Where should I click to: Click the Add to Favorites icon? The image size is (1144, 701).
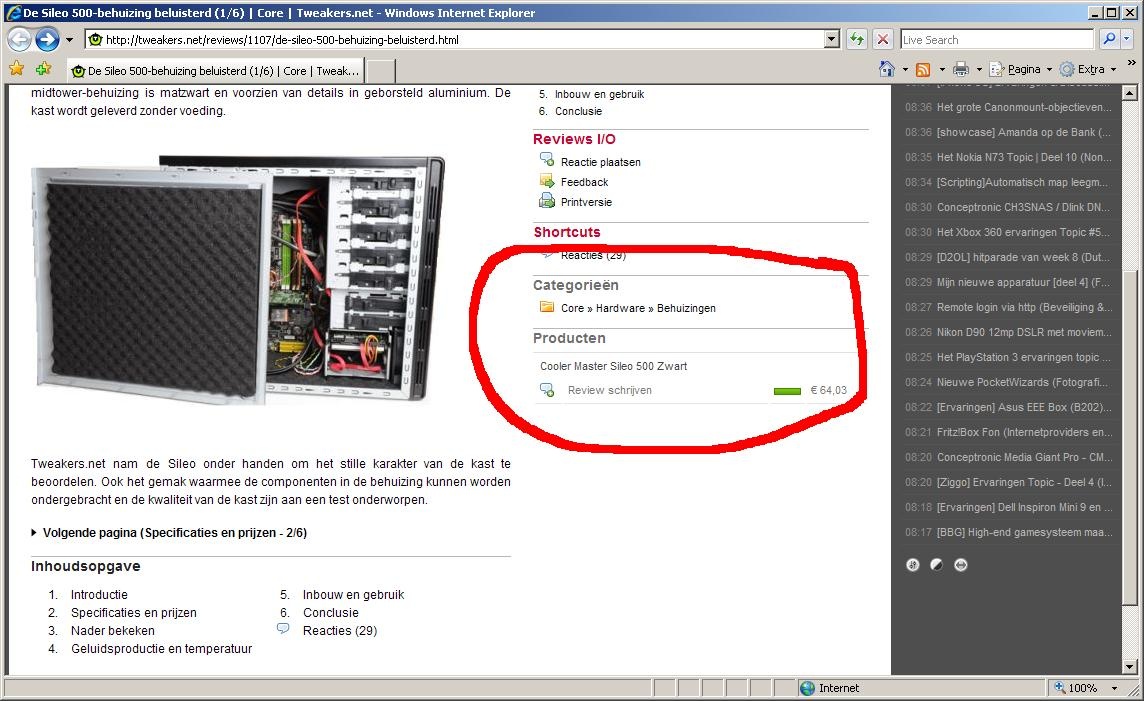pyautogui.click(x=43, y=69)
